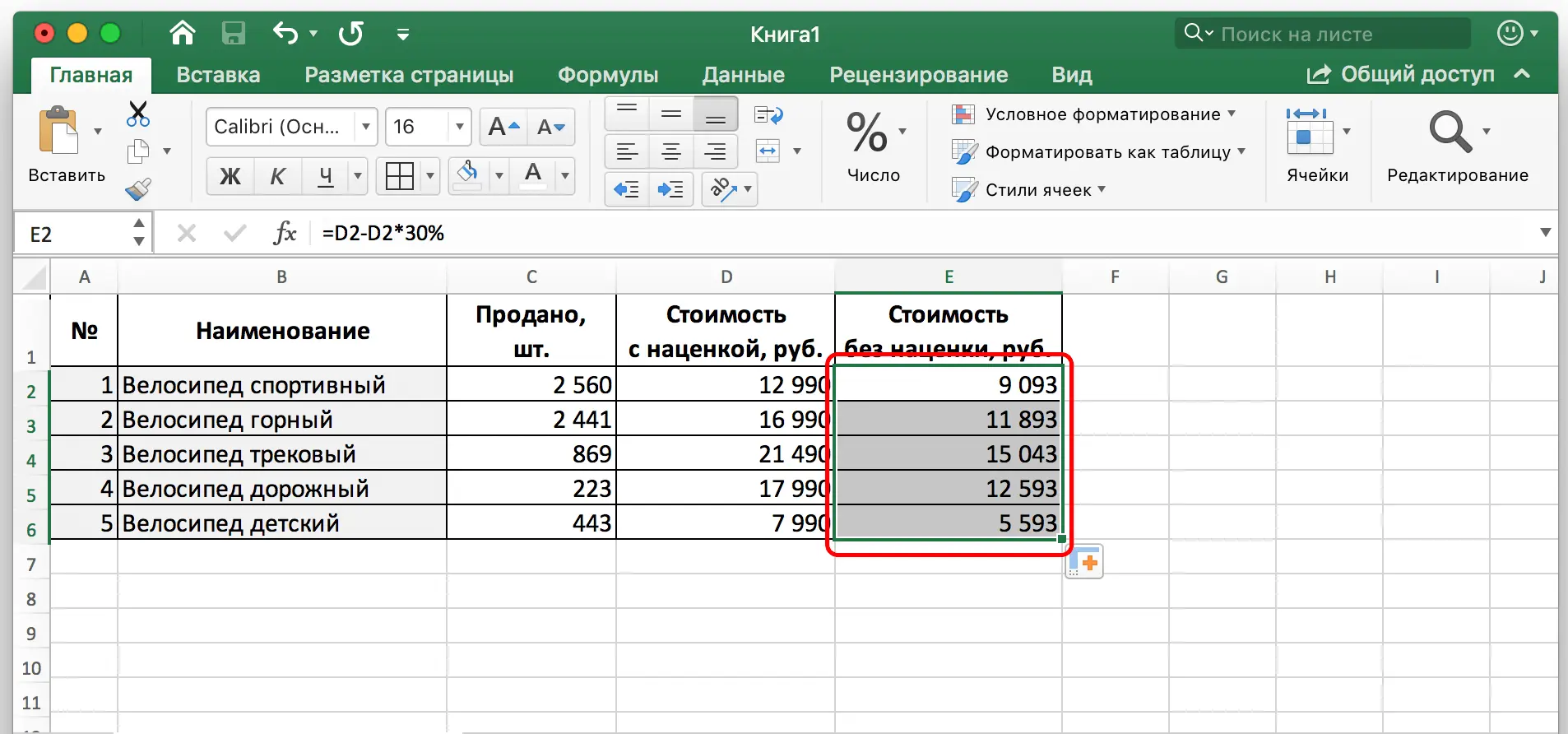
Task: Expand the borders dropdown arrow
Action: [429, 175]
